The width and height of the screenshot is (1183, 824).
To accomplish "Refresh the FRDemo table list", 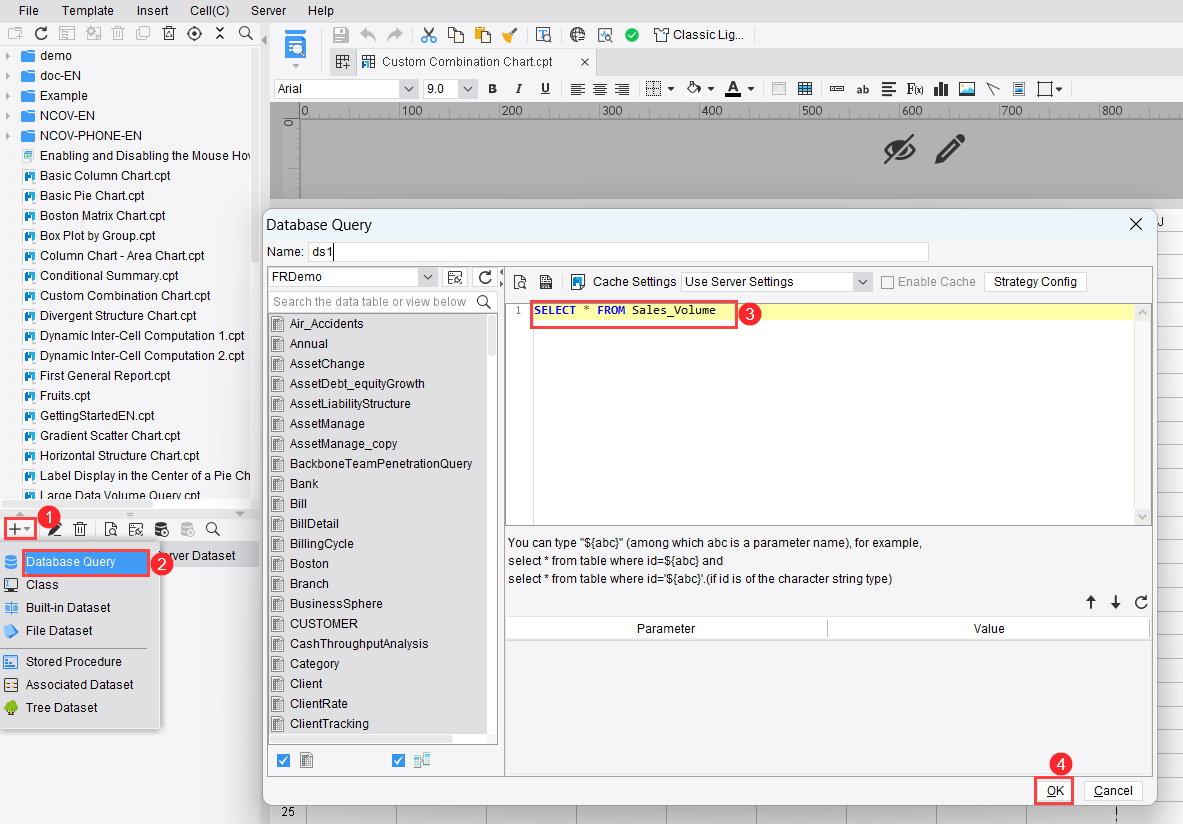I will [484, 277].
